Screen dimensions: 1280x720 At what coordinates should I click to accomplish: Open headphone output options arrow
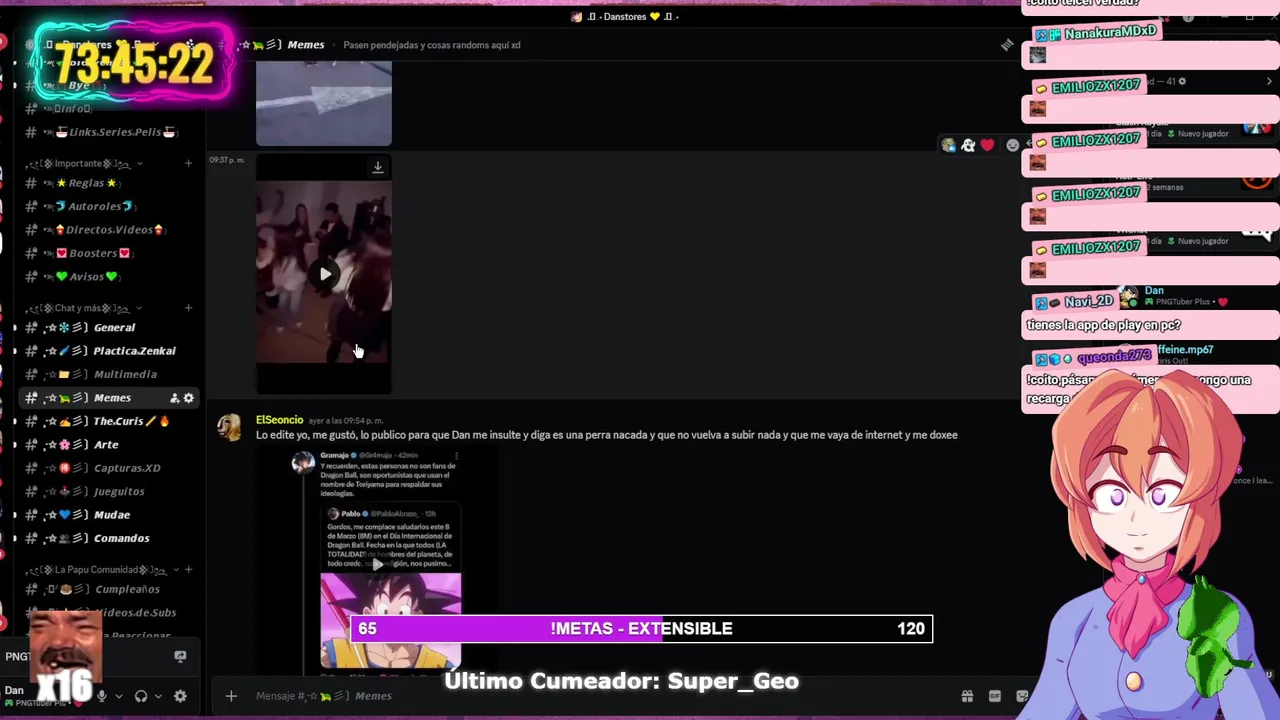pyautogui.click(x=158, y=696)
